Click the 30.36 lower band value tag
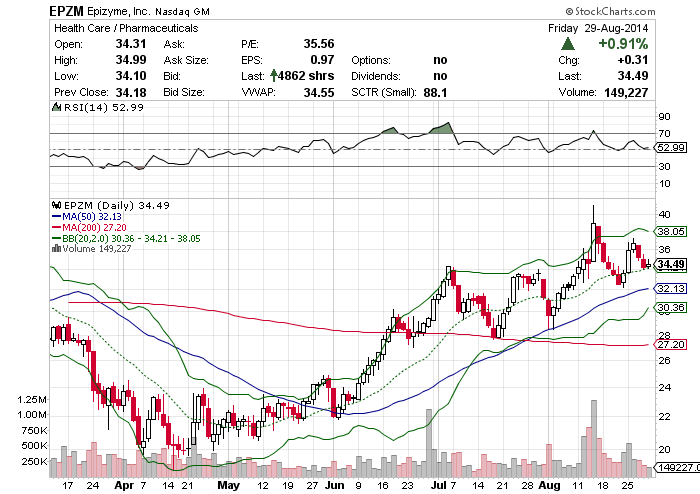This screenshot has height=494, width=700. 671,307
